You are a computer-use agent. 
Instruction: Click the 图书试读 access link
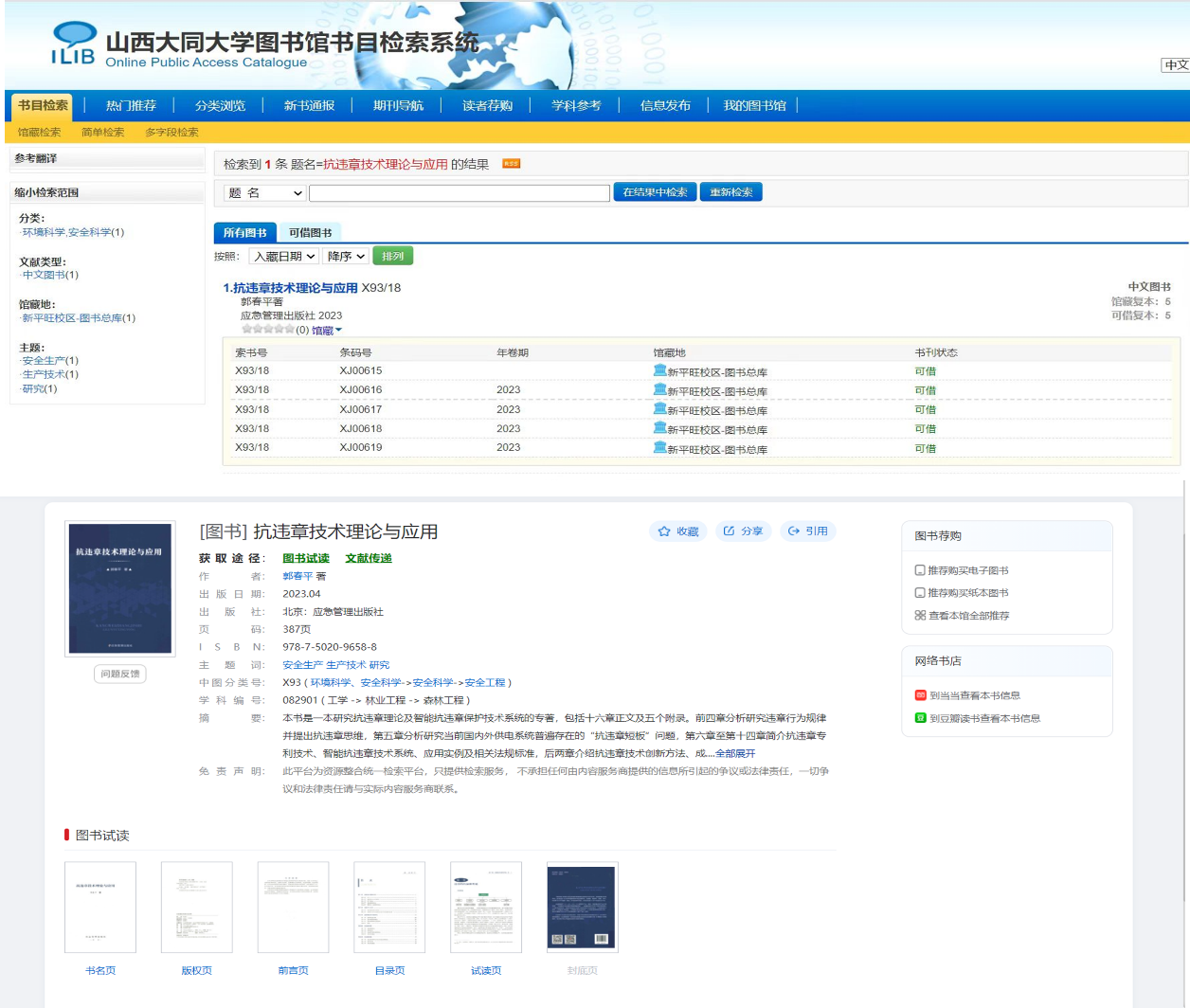click(x=306, y=559)
